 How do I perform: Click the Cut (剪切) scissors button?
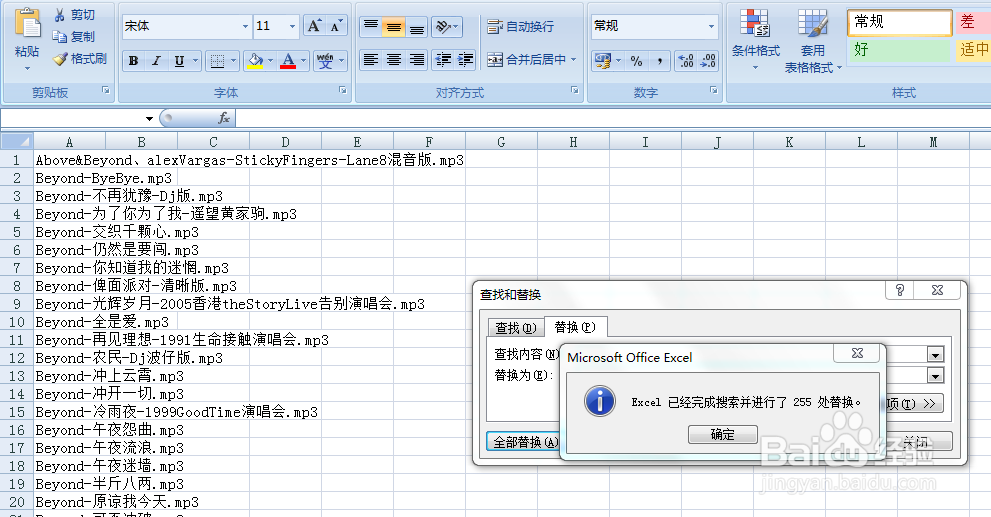pyautogui.click(x=75, y=15)
